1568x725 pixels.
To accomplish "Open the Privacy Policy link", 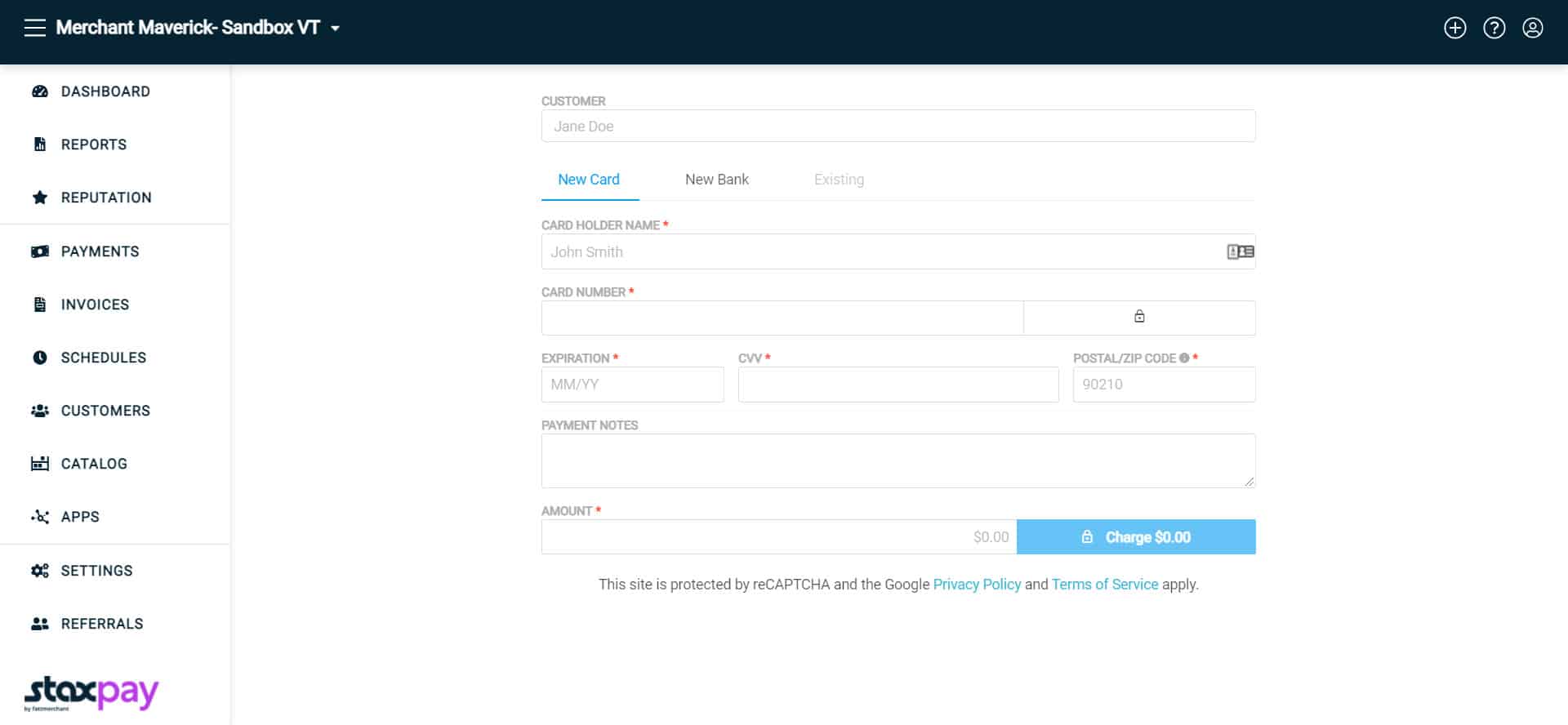I will pyautogui.click(x=977, y=585).
